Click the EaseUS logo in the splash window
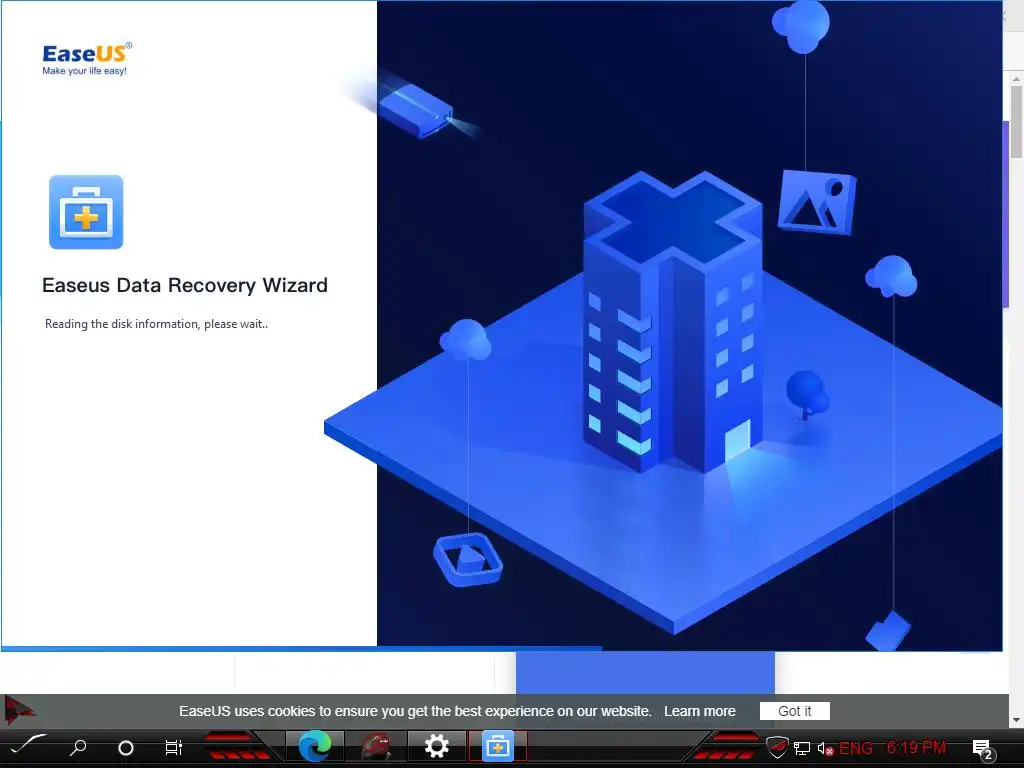1024x768 pixels. click(87, 59)
